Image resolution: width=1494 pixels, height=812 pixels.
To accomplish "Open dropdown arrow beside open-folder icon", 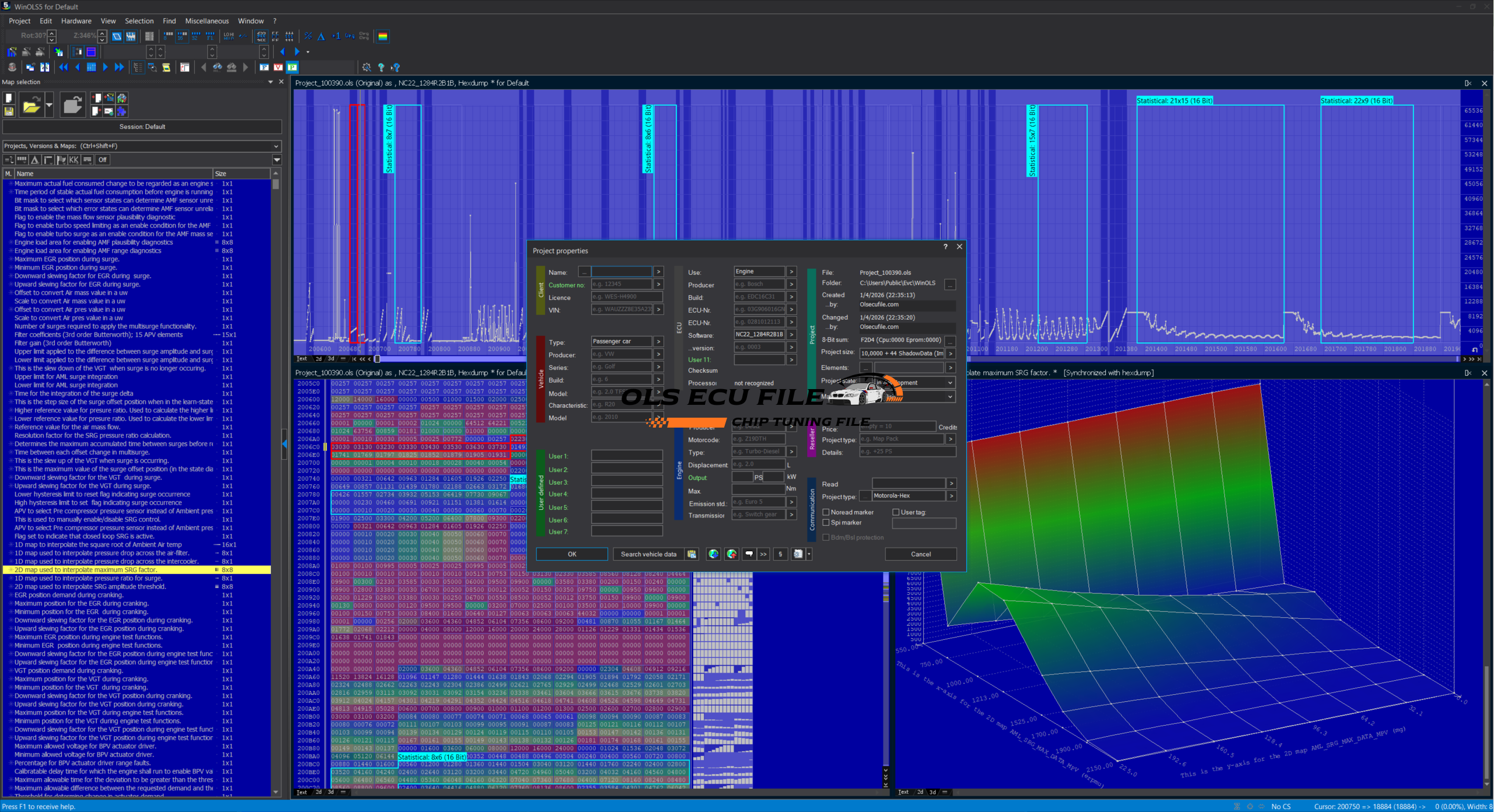I will point(49,106).
